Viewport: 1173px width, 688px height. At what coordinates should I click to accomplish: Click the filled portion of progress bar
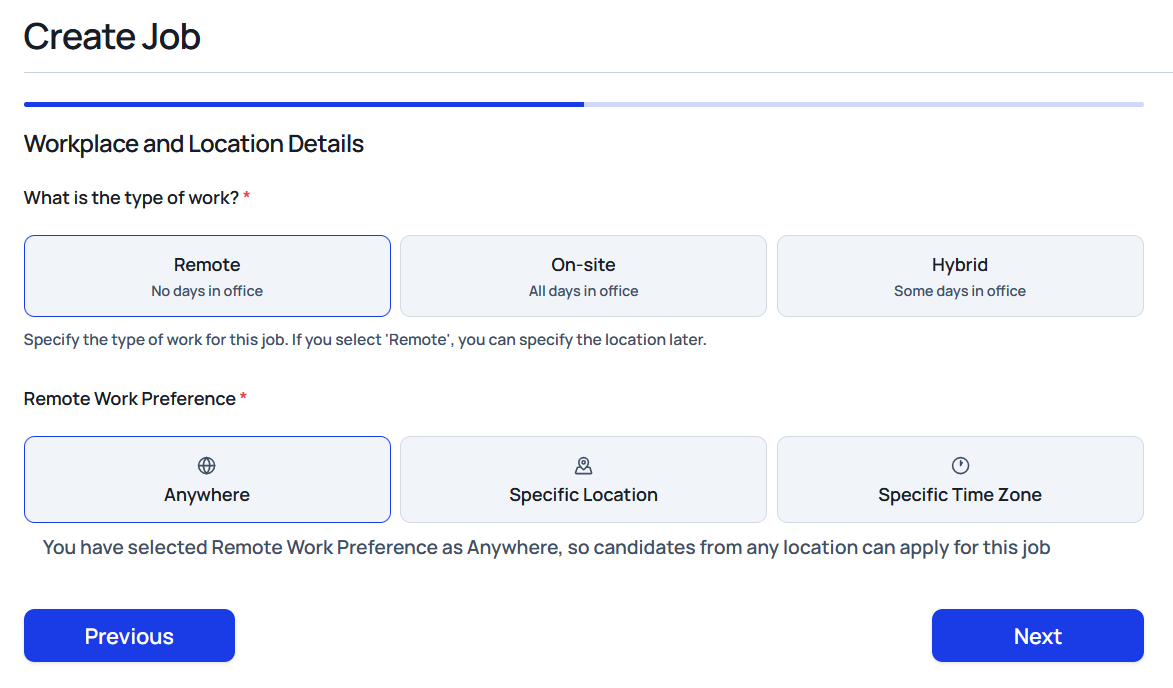pos(303,104)
